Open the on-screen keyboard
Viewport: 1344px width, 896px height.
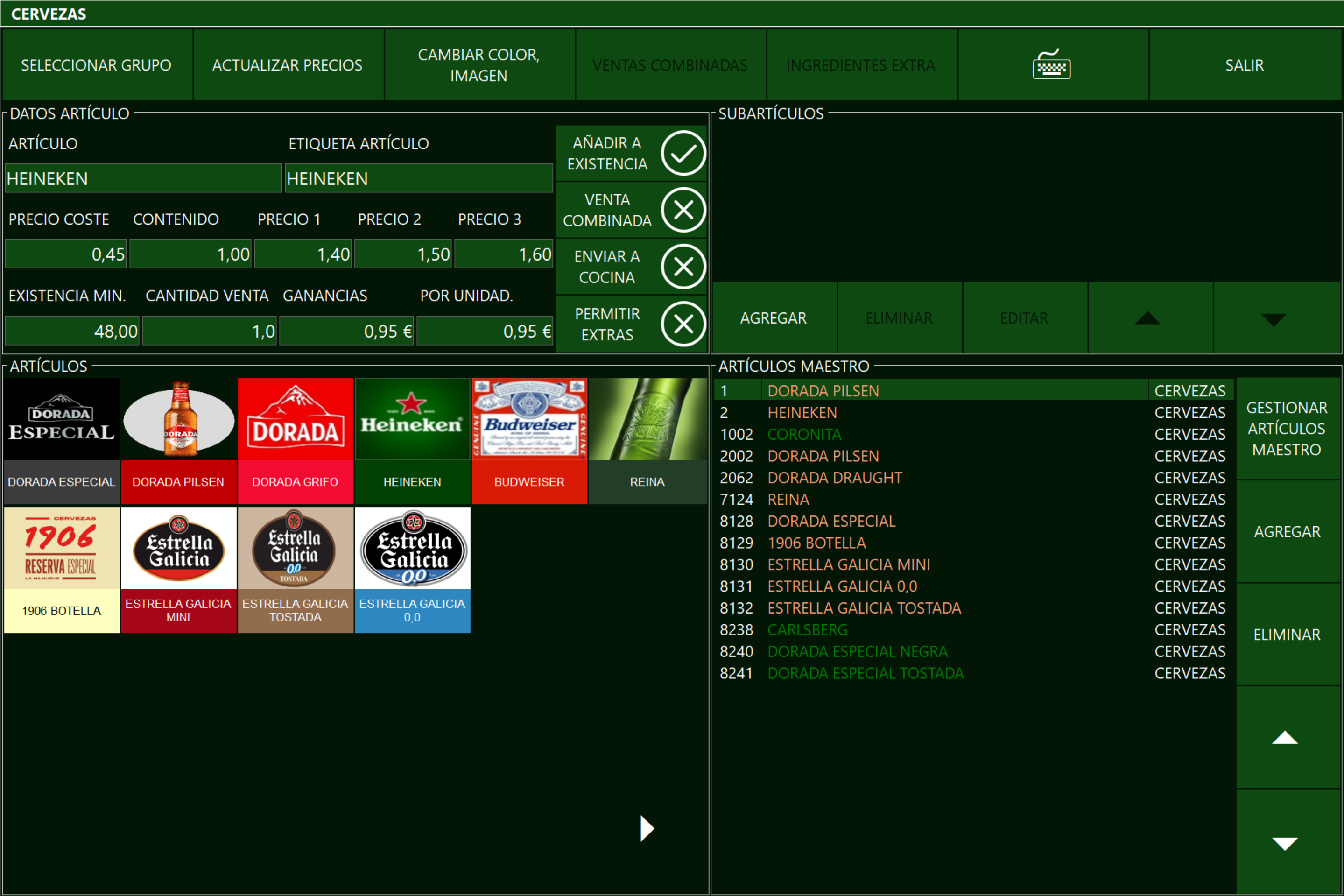pyautogui.click(x=1052, y=64)
